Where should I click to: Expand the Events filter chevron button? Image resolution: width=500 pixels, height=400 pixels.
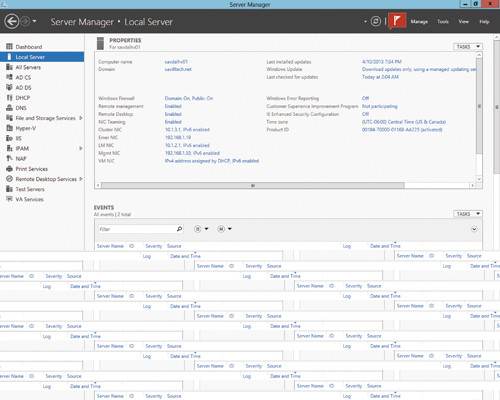(474, 229)
